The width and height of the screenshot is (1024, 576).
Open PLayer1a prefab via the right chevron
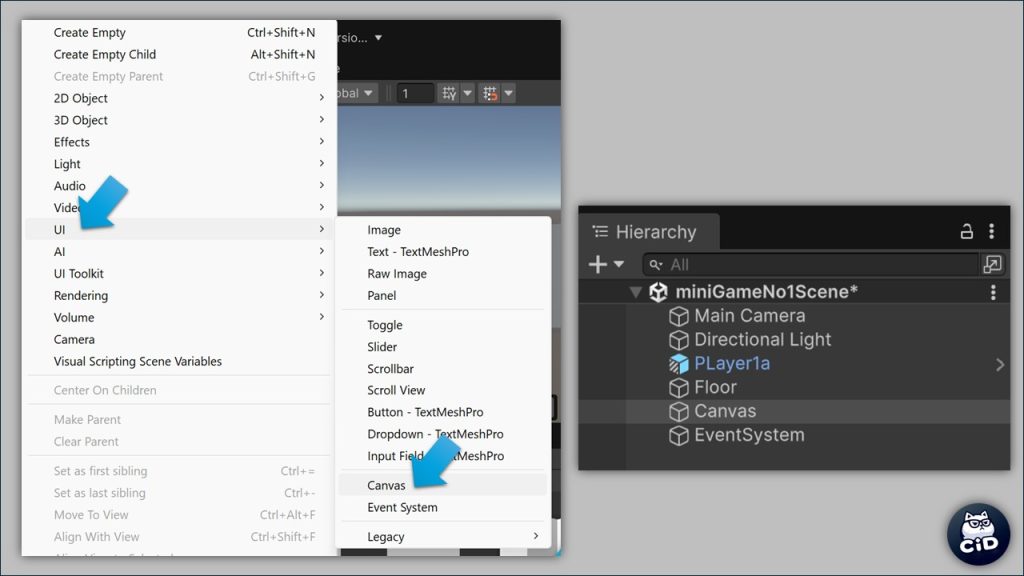pos(999,365)
